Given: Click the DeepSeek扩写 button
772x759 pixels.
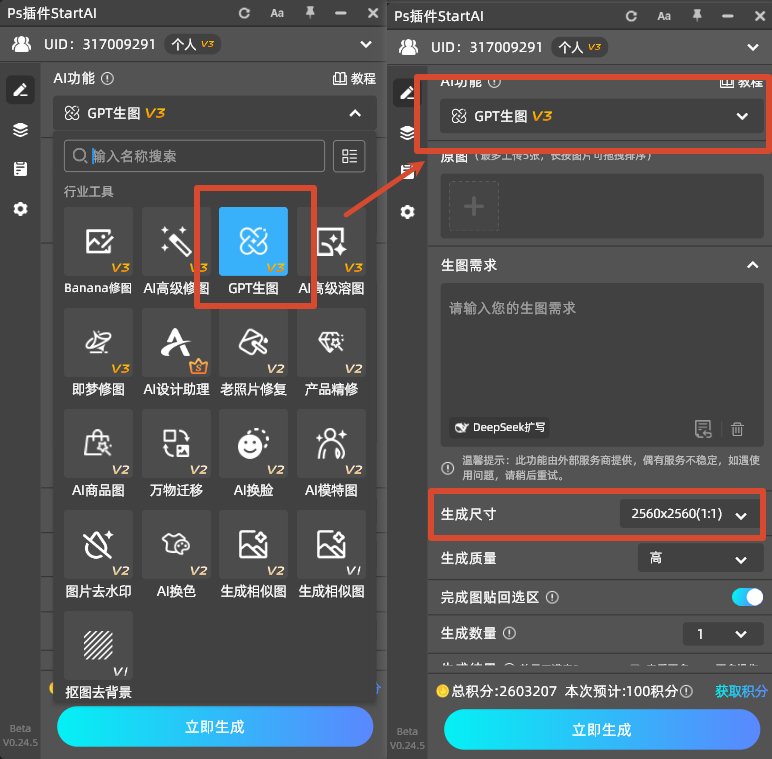Looking at the screenshot, I should coord(499,427).
